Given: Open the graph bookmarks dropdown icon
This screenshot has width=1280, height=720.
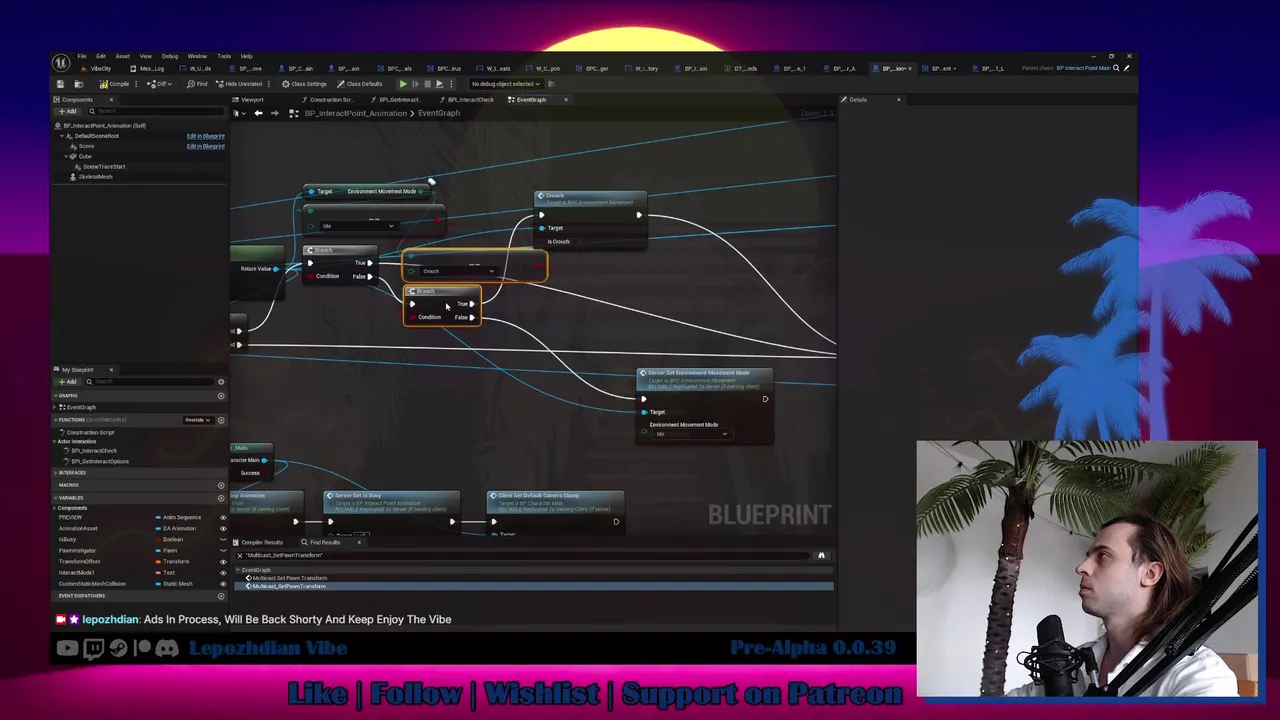Looking at the screenshot, I should tap(238, 113).
